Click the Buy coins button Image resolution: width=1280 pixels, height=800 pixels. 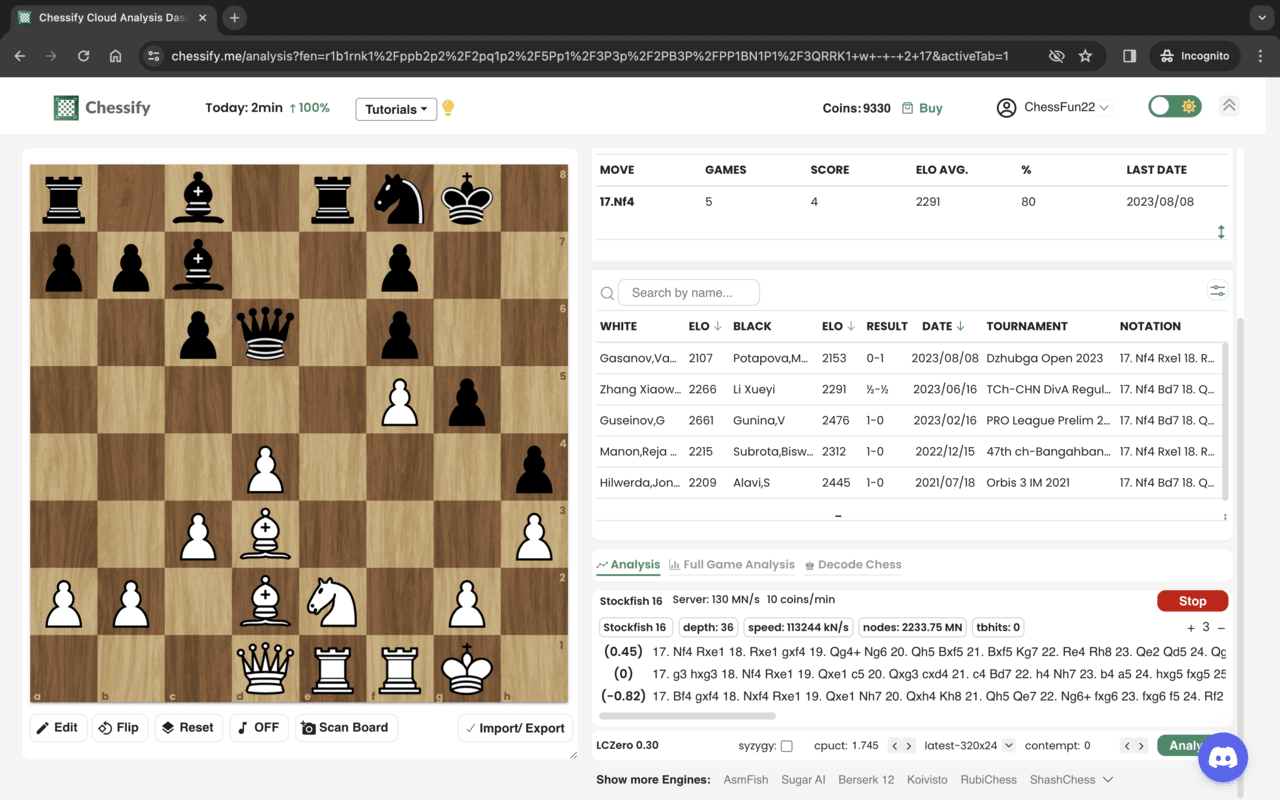coord(922,108)
